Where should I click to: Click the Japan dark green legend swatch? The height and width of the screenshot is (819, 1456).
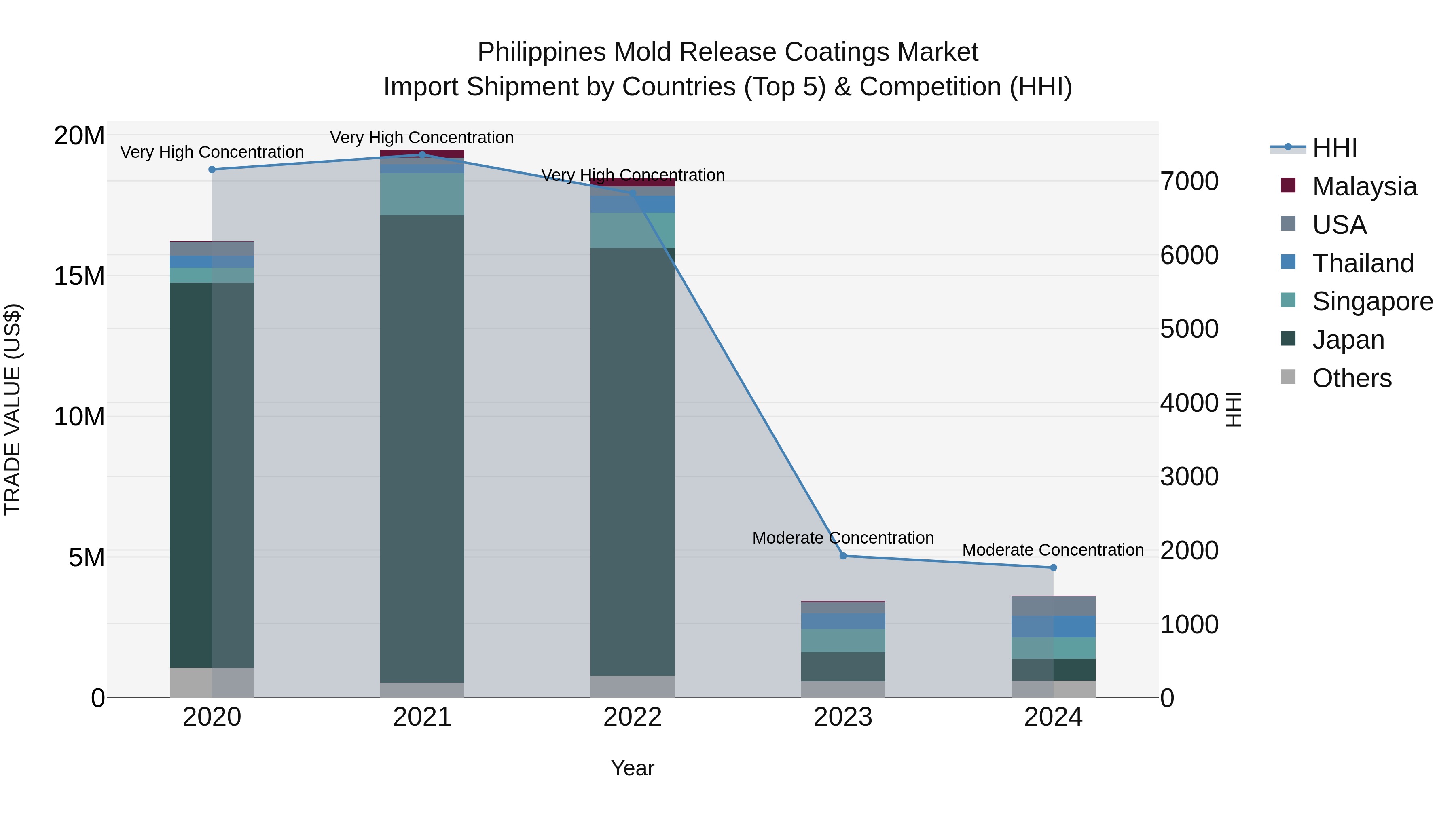1288,339
